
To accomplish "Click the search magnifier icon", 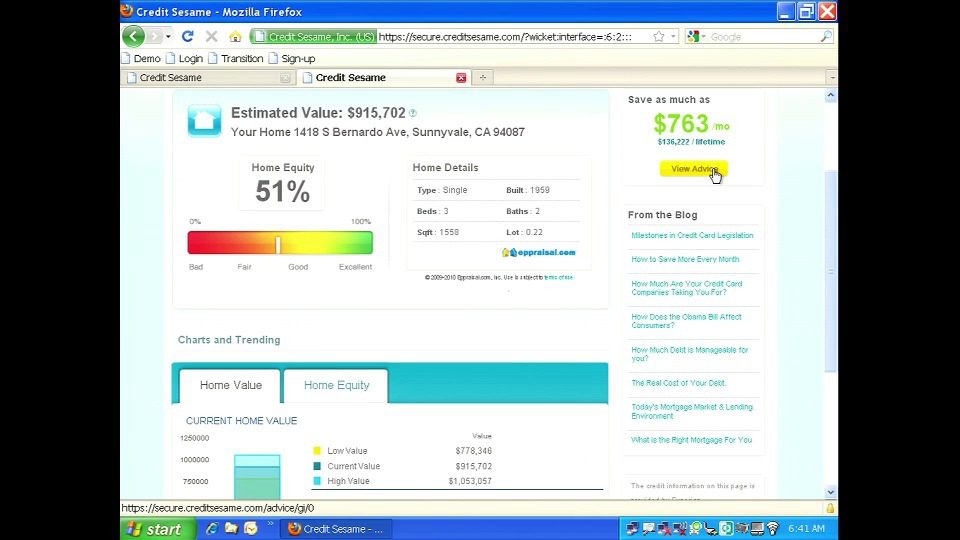I will pos(826,37).
